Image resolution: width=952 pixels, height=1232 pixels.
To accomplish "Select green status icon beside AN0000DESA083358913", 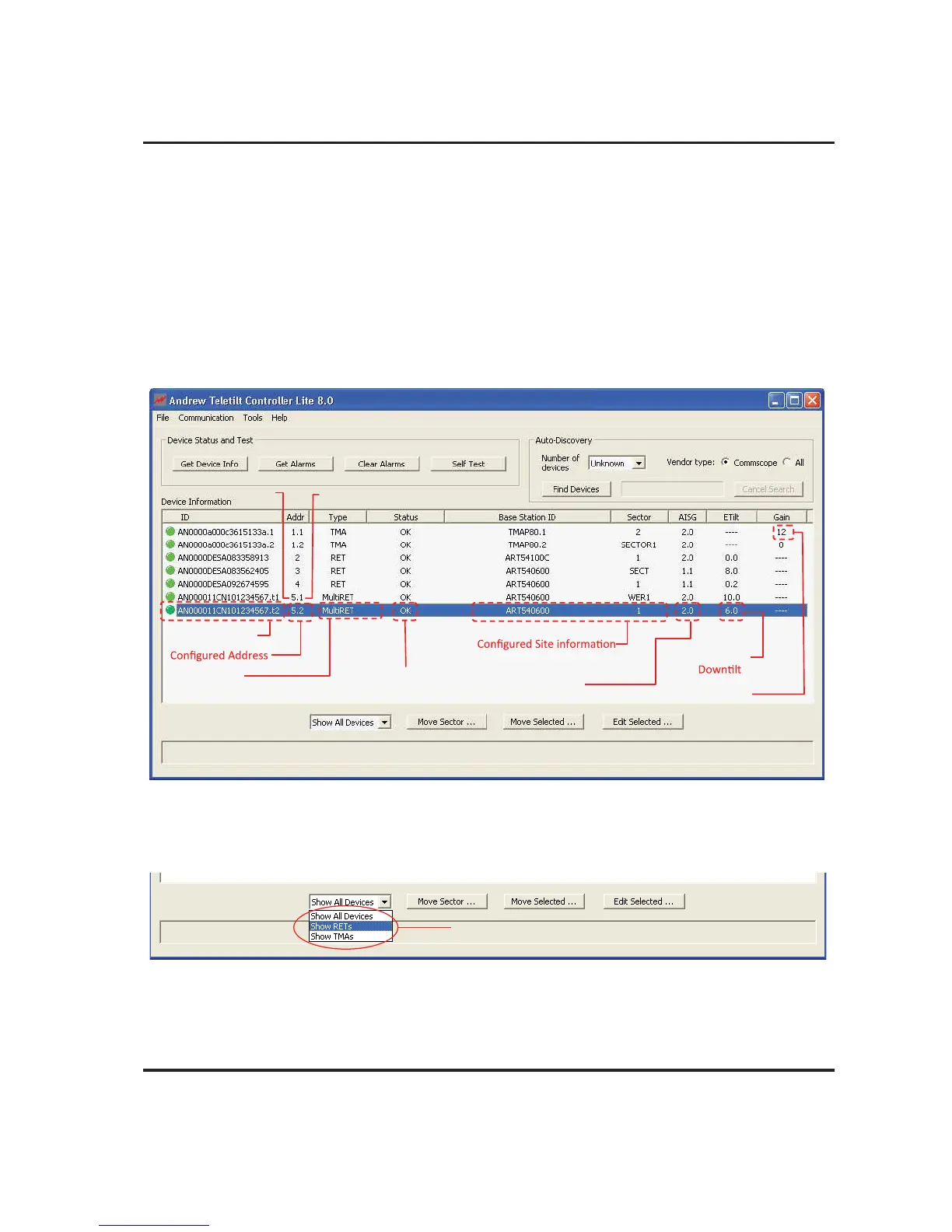I will coord(170,558).
